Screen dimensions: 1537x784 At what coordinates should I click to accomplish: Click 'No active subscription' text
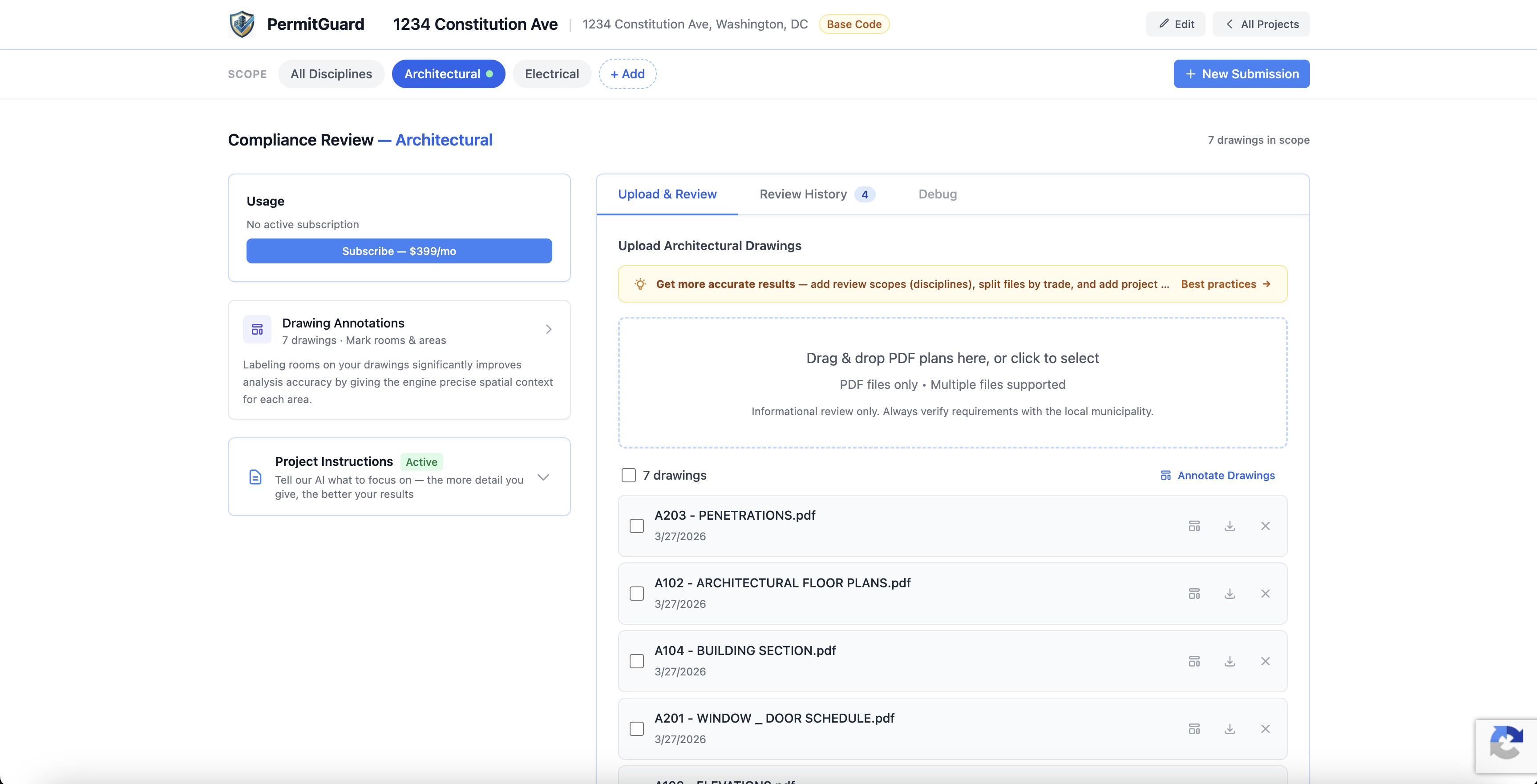coord(303,224)
